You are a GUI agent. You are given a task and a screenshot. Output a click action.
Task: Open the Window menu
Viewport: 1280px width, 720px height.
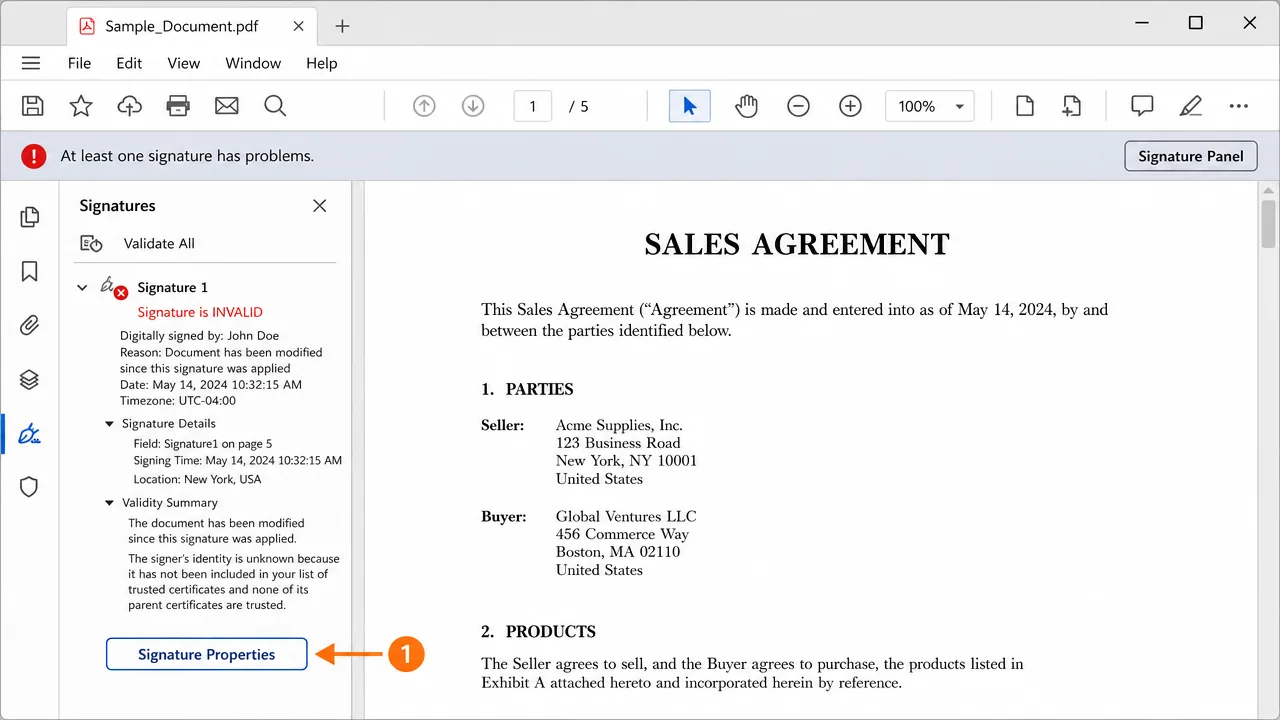pyautogui.click(x=253, y=63)
